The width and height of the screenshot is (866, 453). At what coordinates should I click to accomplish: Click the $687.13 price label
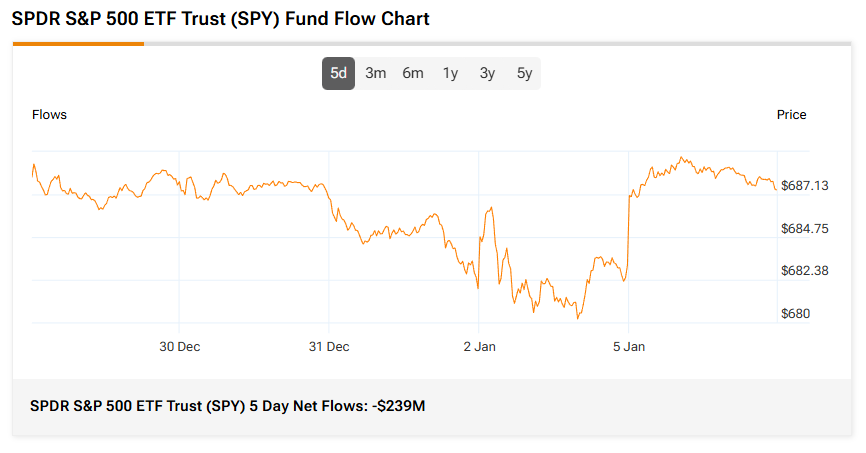[805, 186]
